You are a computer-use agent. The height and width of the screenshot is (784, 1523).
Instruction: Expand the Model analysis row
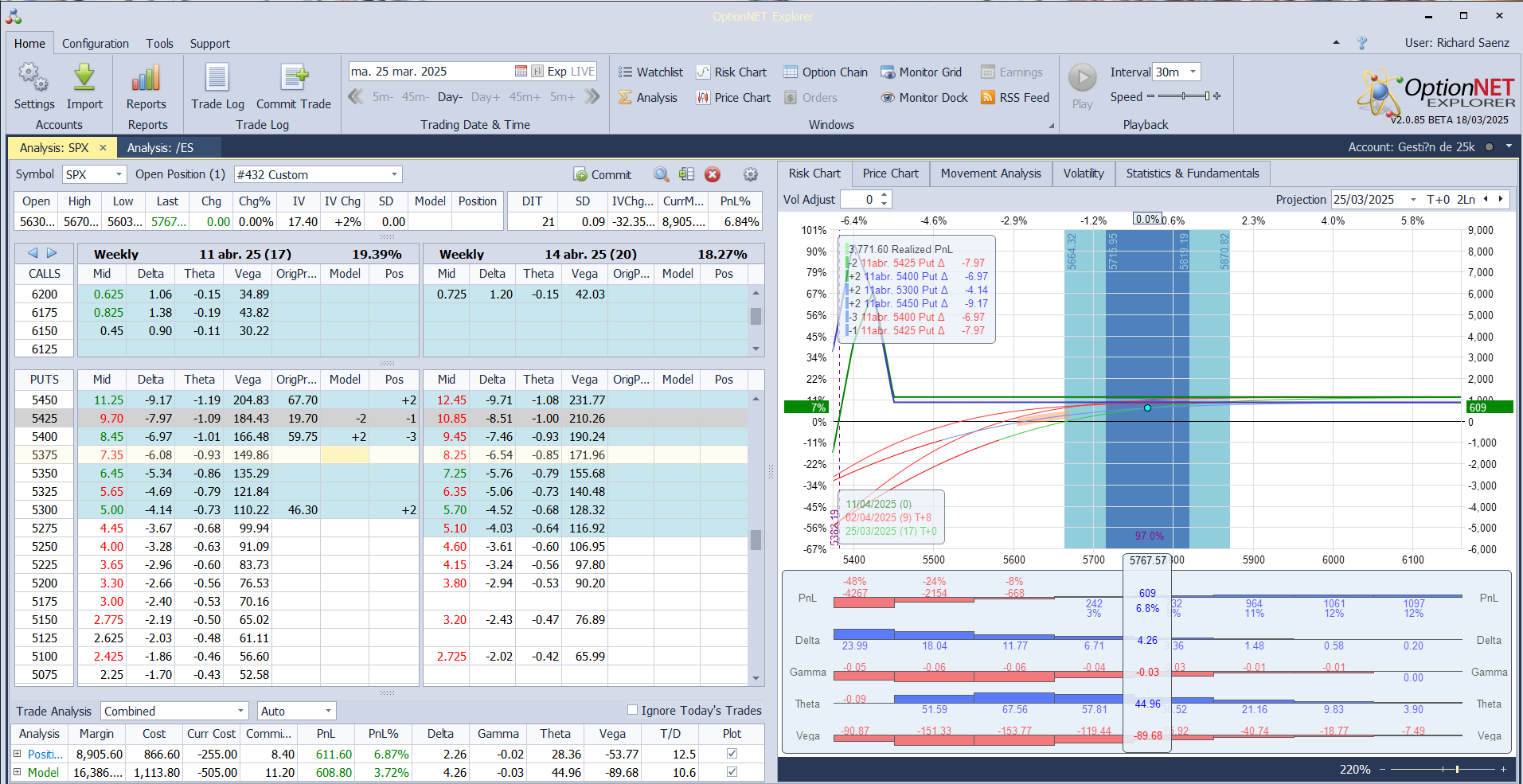pyautogui.click(x=18, y=771)
